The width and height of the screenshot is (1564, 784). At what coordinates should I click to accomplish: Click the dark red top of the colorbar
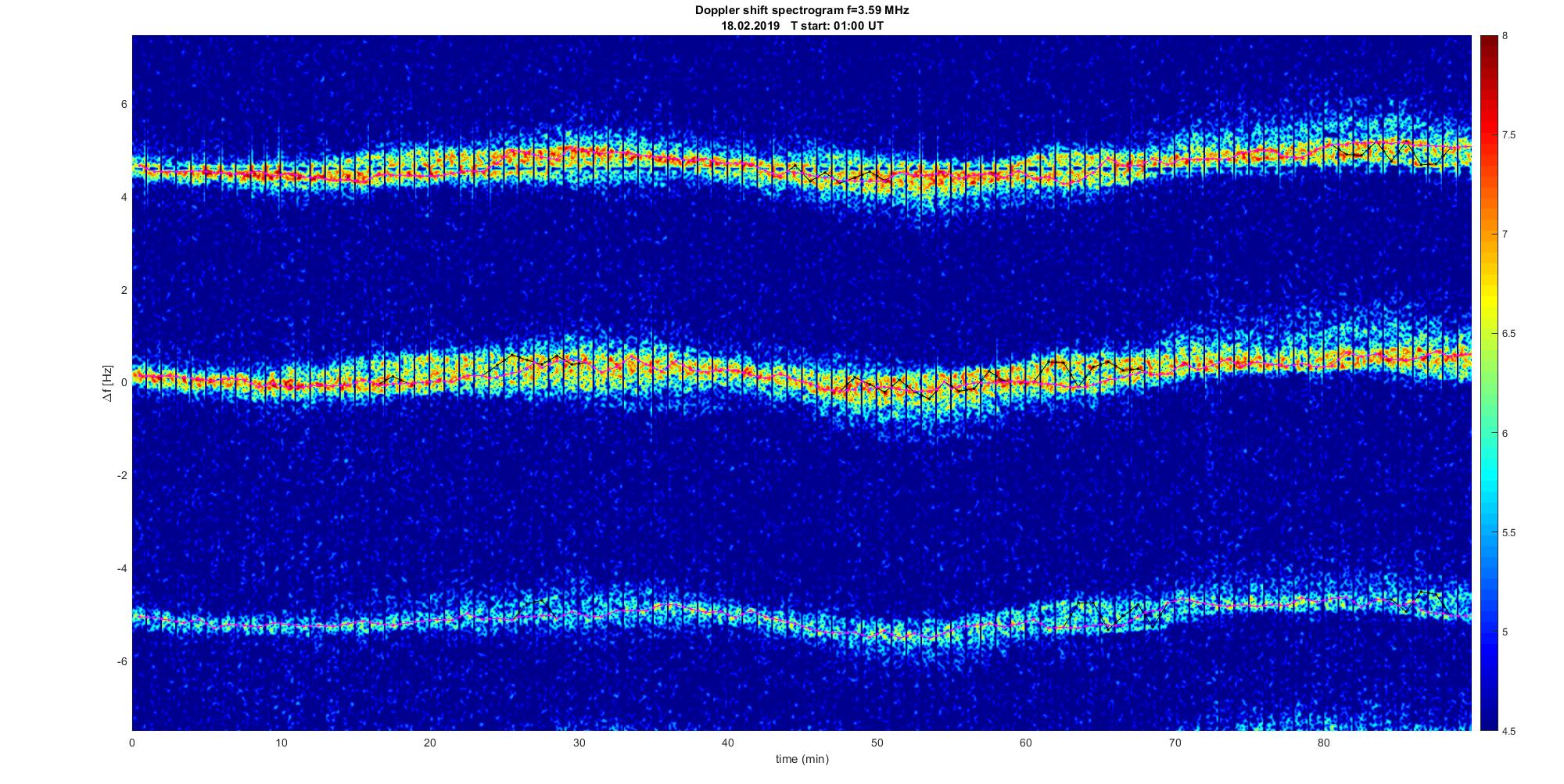click(x=1488, y=47)
